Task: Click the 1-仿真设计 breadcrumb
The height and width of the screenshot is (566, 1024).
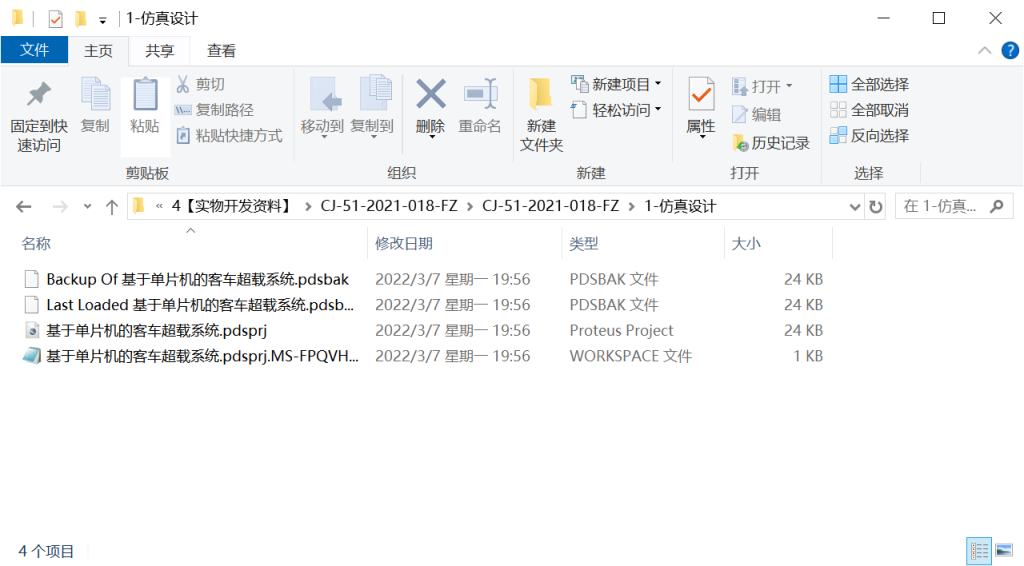Action: click(x=680, y=206)
